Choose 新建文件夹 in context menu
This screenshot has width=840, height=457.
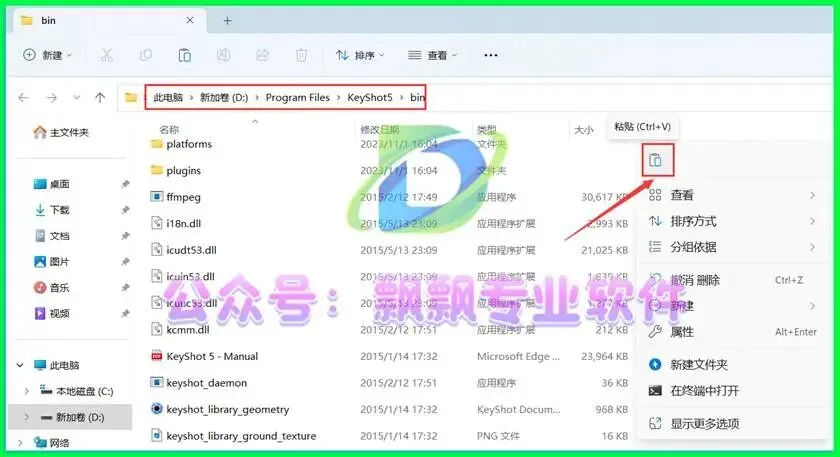732,365
